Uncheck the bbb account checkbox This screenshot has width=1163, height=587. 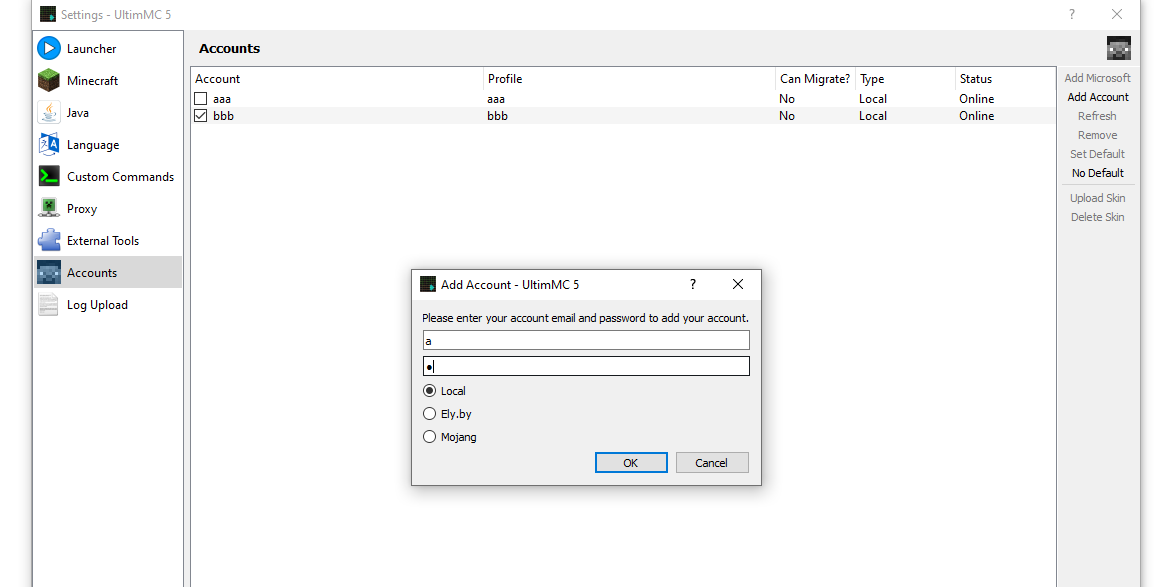coord(200,116)
